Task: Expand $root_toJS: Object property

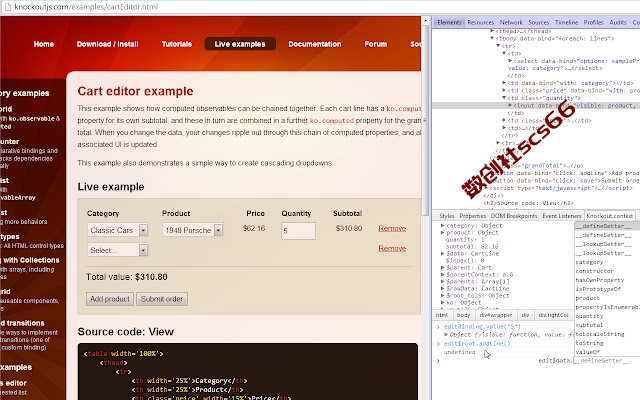Action: click(x=442, y=296)
